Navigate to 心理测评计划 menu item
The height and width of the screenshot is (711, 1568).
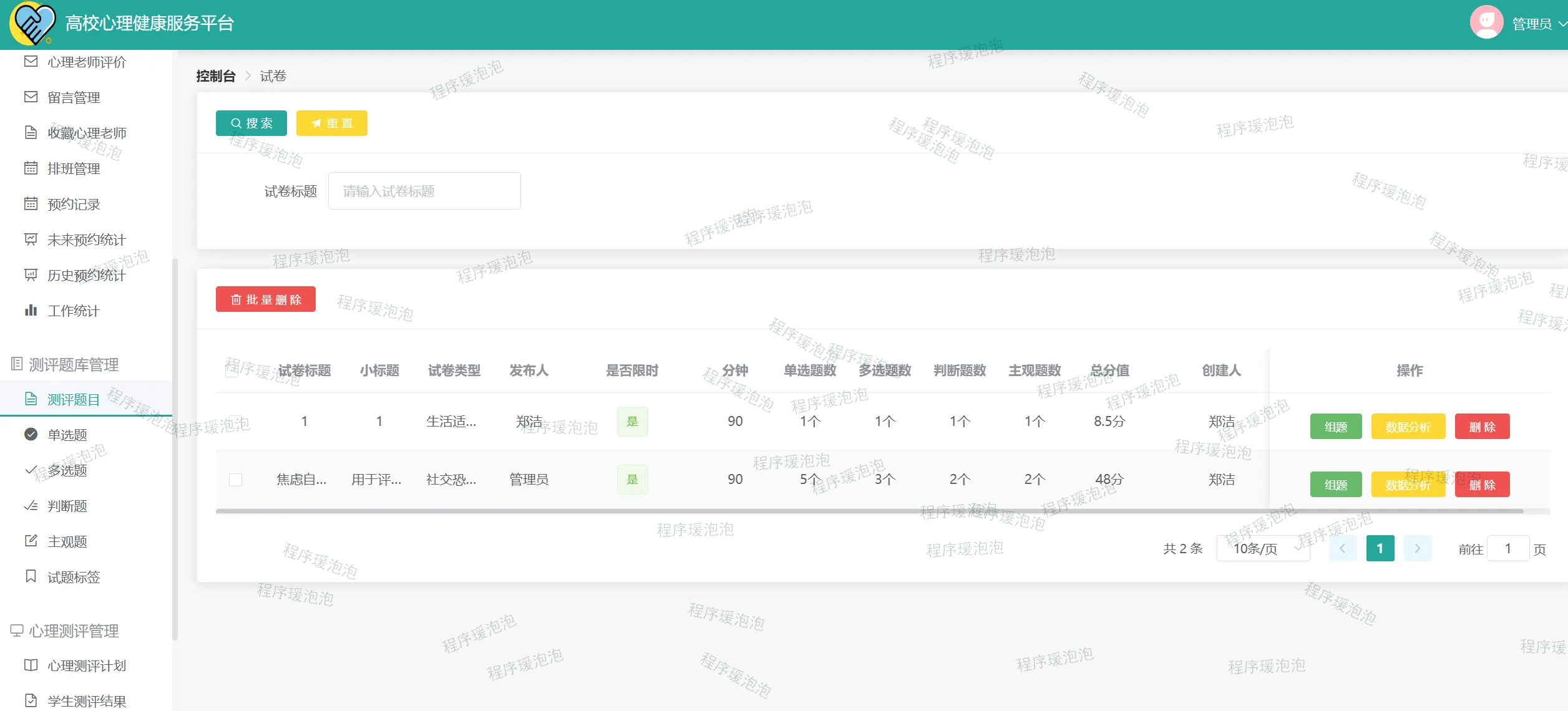tap(87, 665)
